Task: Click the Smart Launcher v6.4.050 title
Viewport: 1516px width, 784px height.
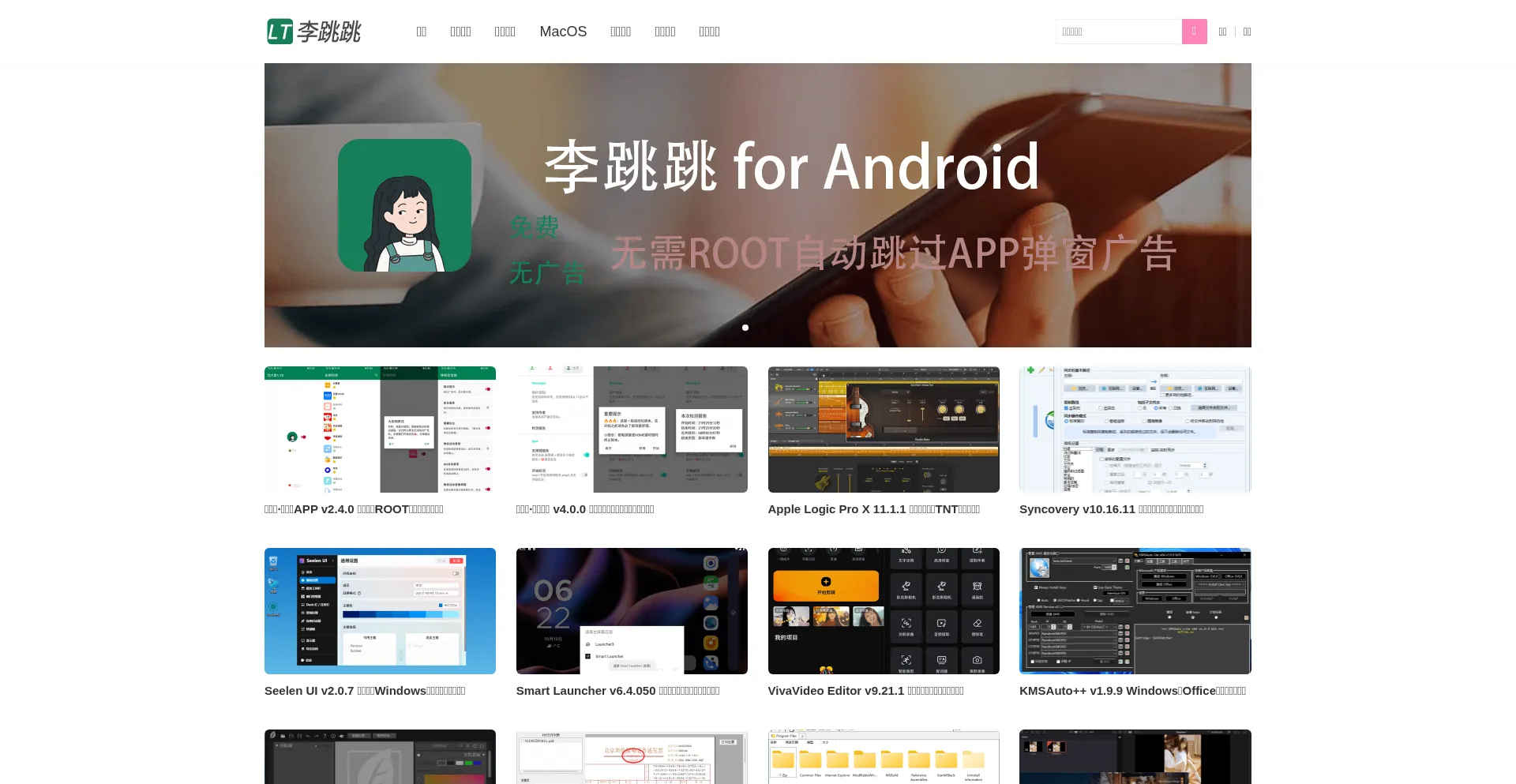Action: 617,691
